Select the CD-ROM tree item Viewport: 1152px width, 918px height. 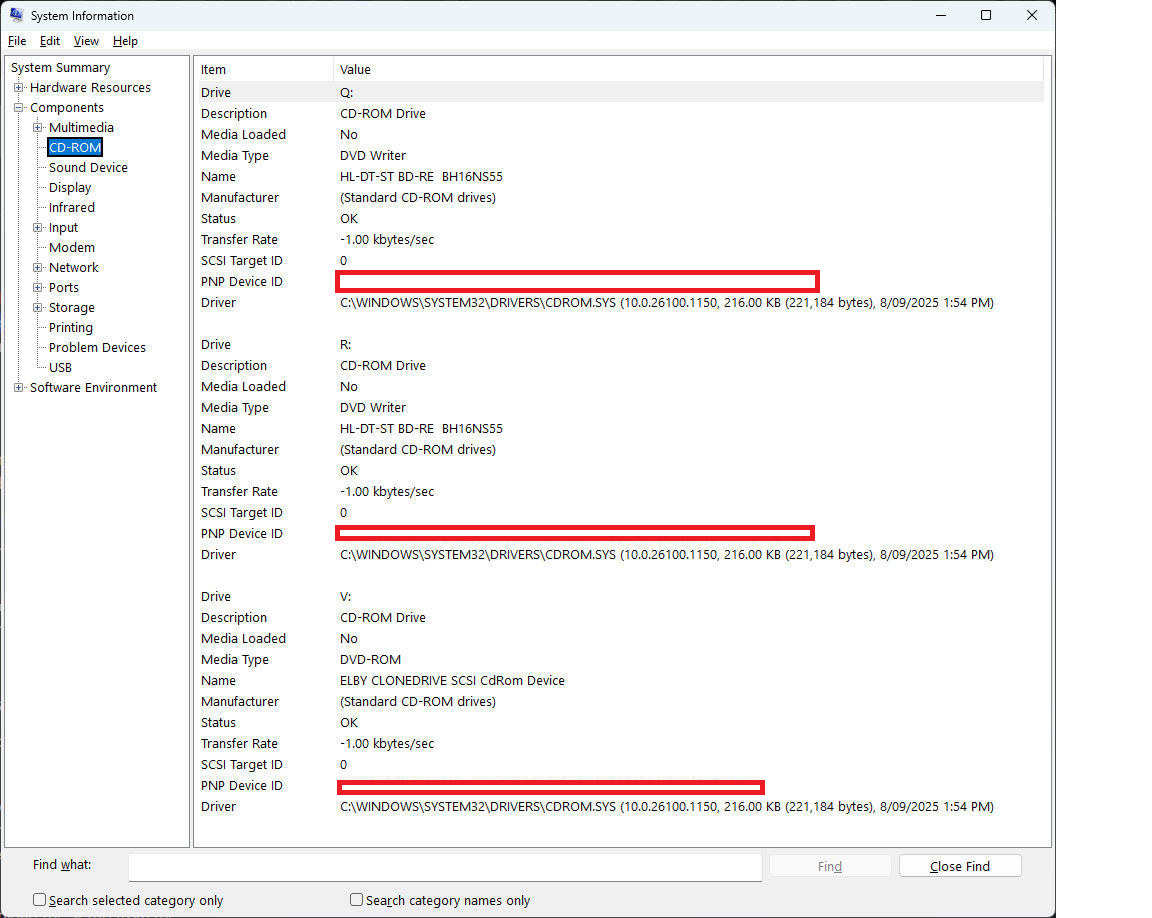(75, 148)
